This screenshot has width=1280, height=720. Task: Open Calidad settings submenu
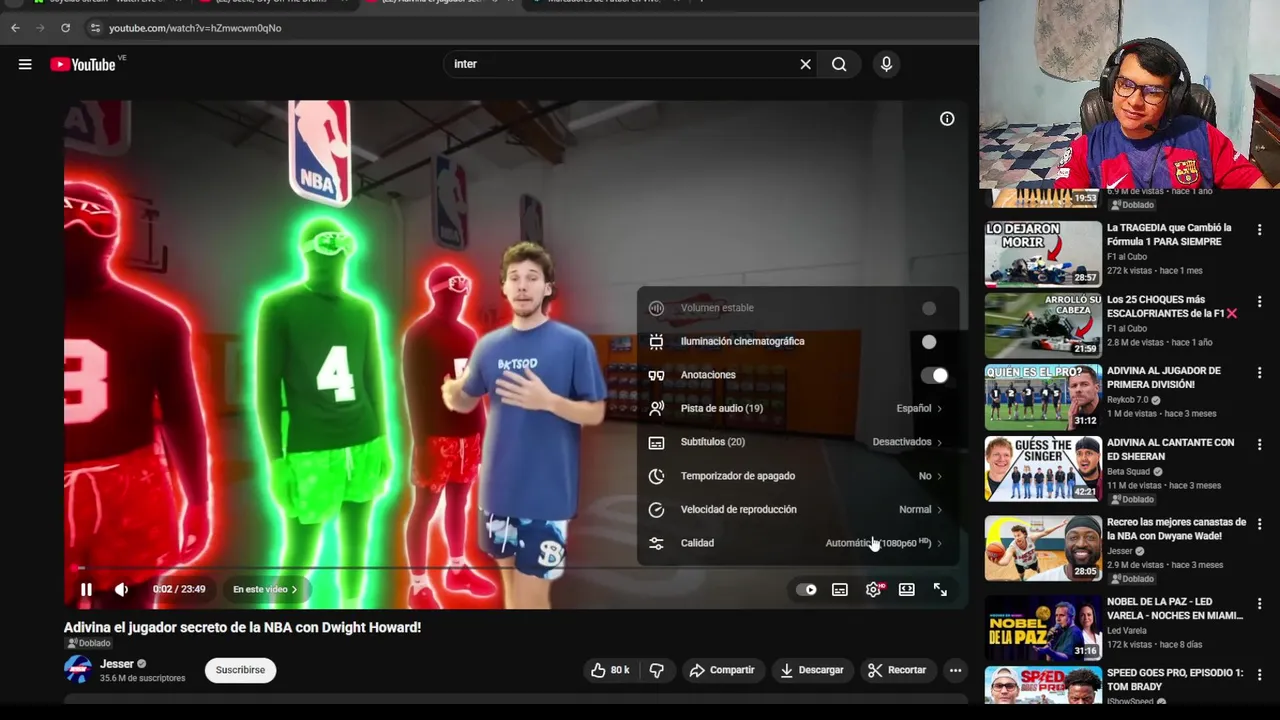797,543
